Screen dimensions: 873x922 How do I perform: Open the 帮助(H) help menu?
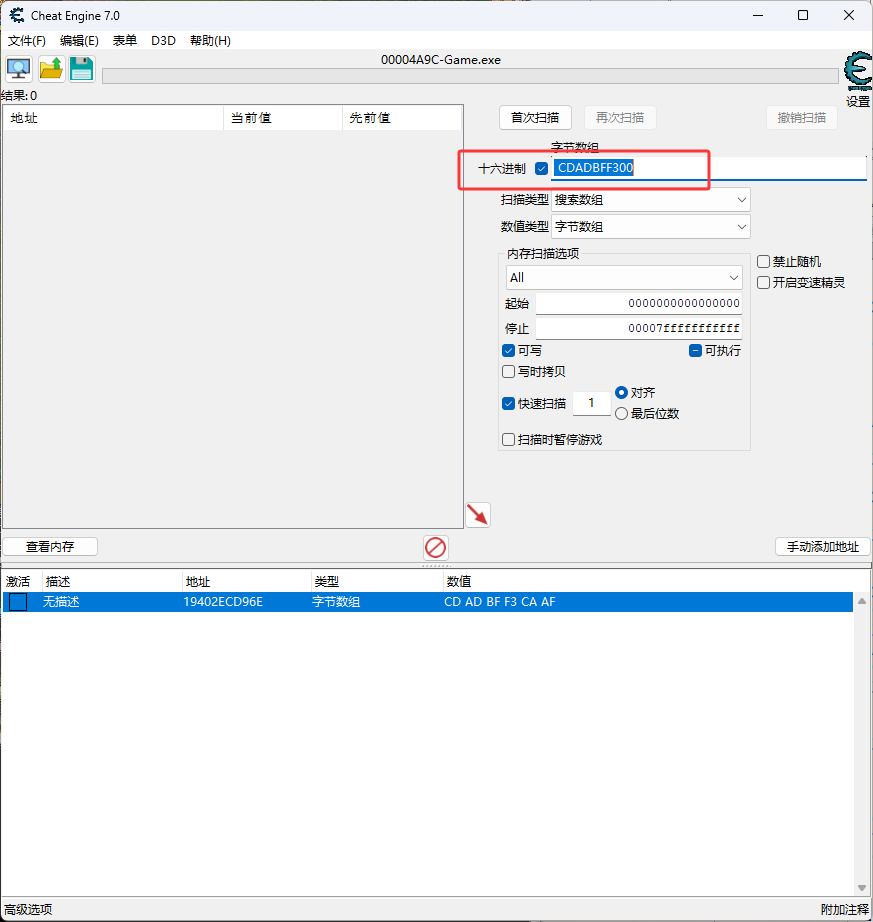210,41
